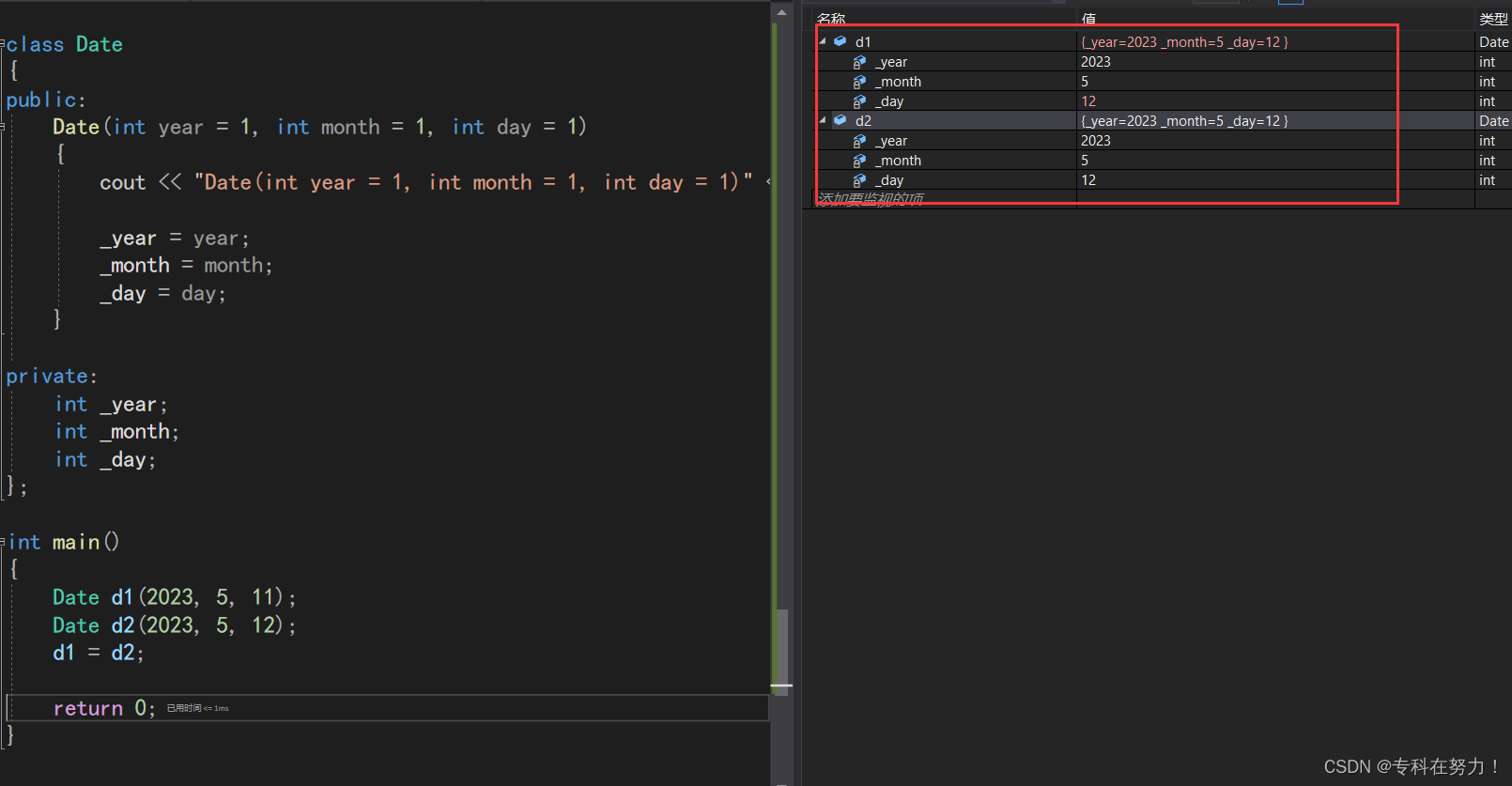Collapse the d2 watch entry
The width and height of the screenshot is (1512, 786).
click(823, 120)
